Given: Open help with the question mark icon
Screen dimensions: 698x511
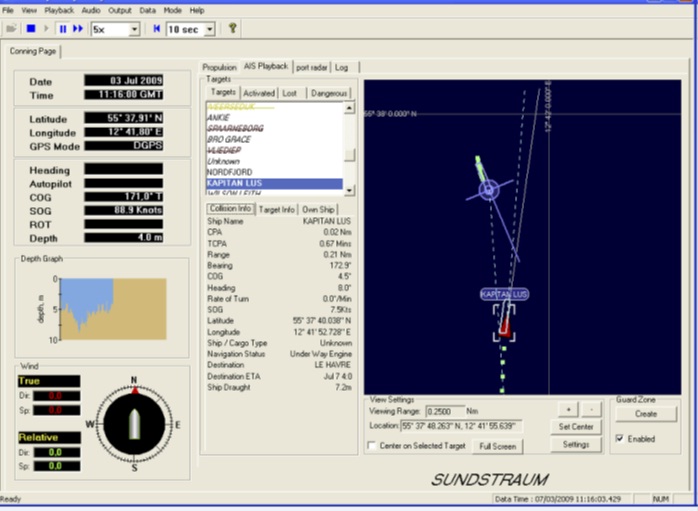Looking at the screenshot, I should 233,29.
